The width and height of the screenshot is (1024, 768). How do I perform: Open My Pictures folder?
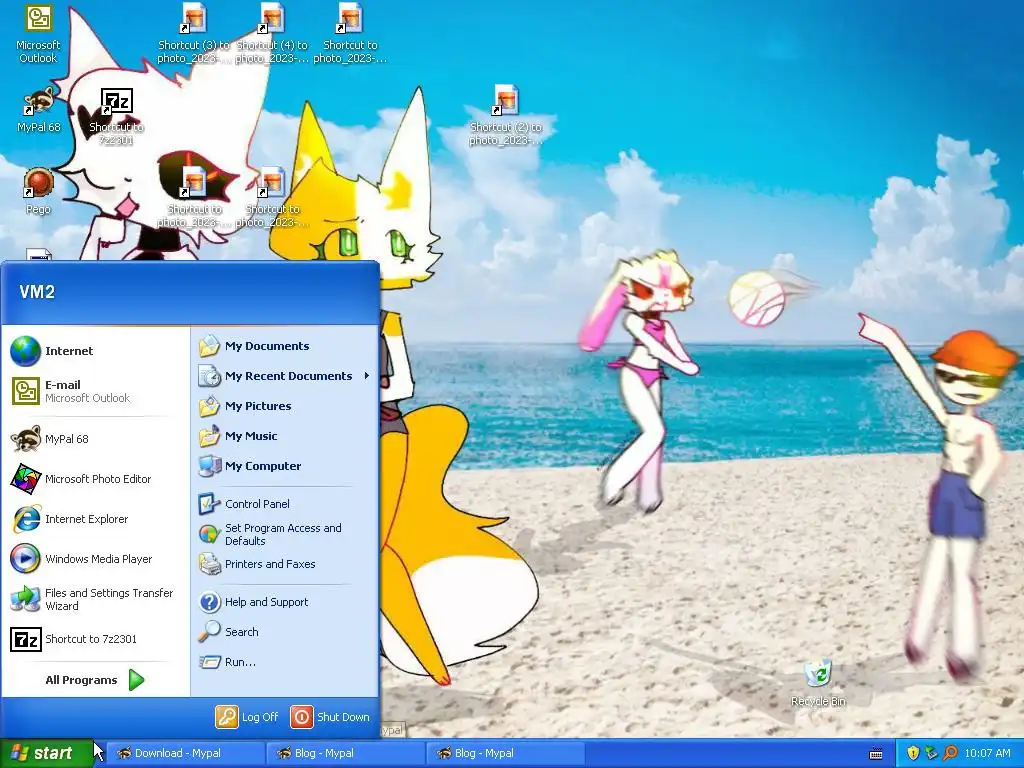pos(285,406)
